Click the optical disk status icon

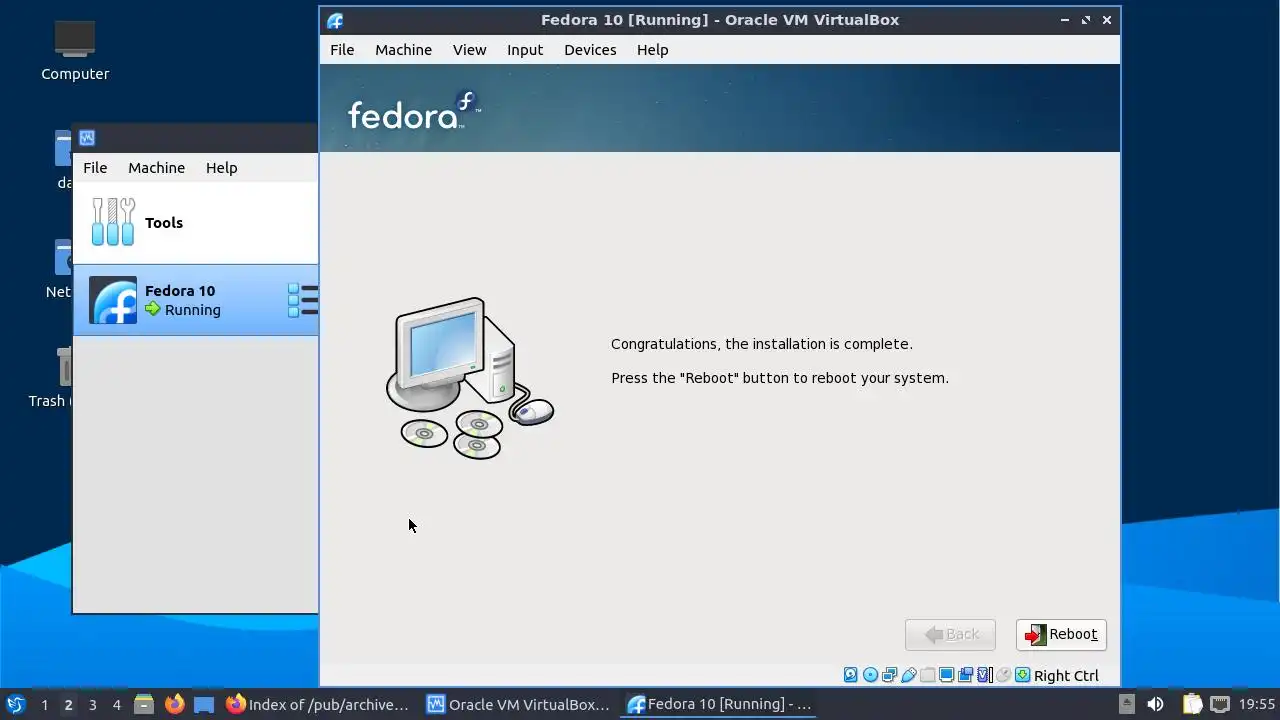870,675
